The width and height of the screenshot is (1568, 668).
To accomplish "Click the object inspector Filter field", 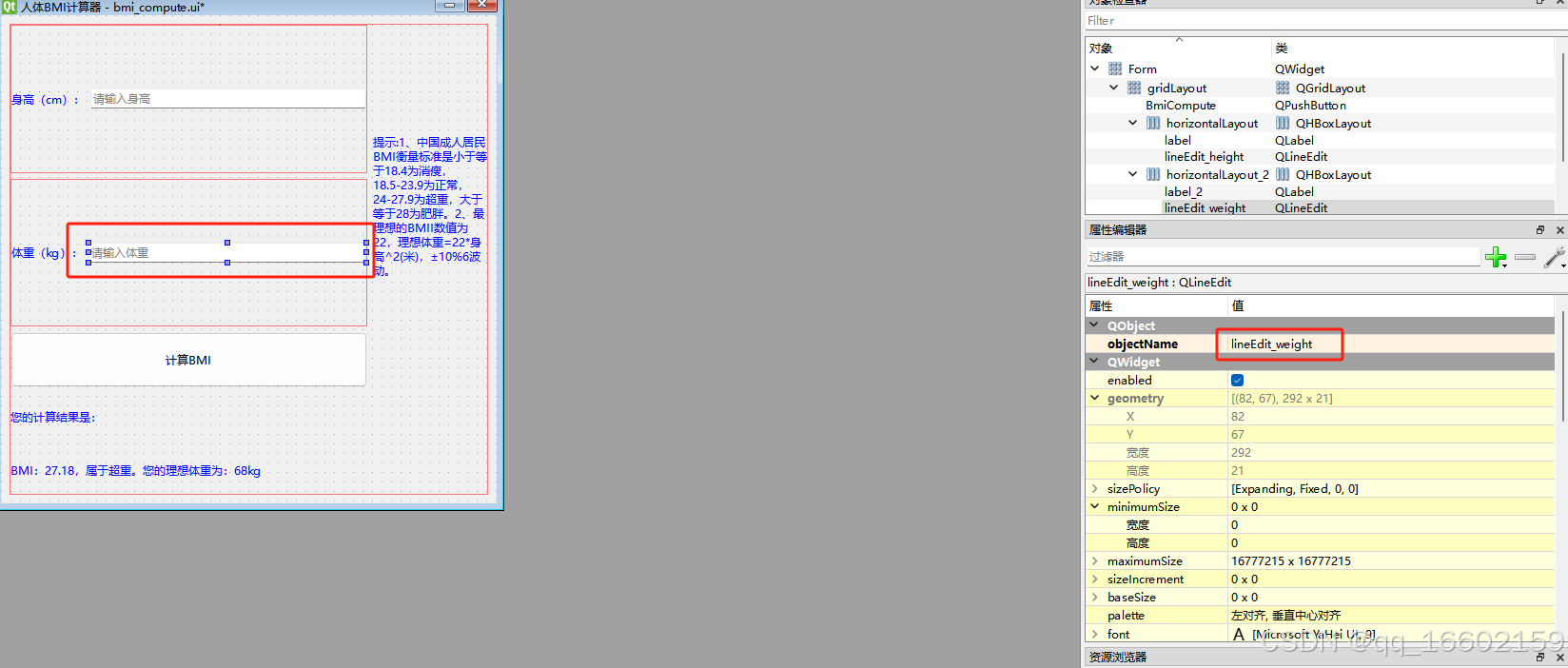I will pos(1323,21).
